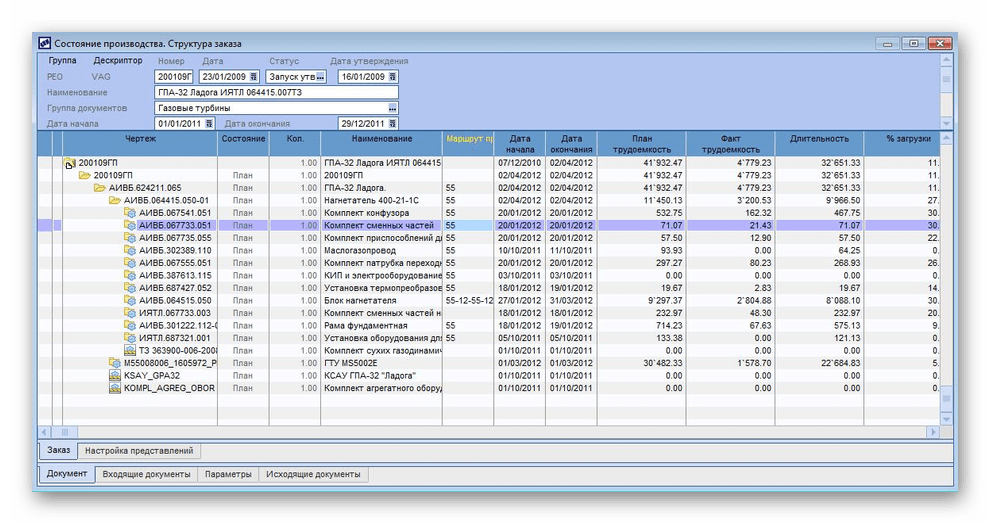Click the assembly icon of ИЯТЛ.067733.003
Image resolution: width=990 pixels, height=524 pixels.
click(x=130, y=313)
